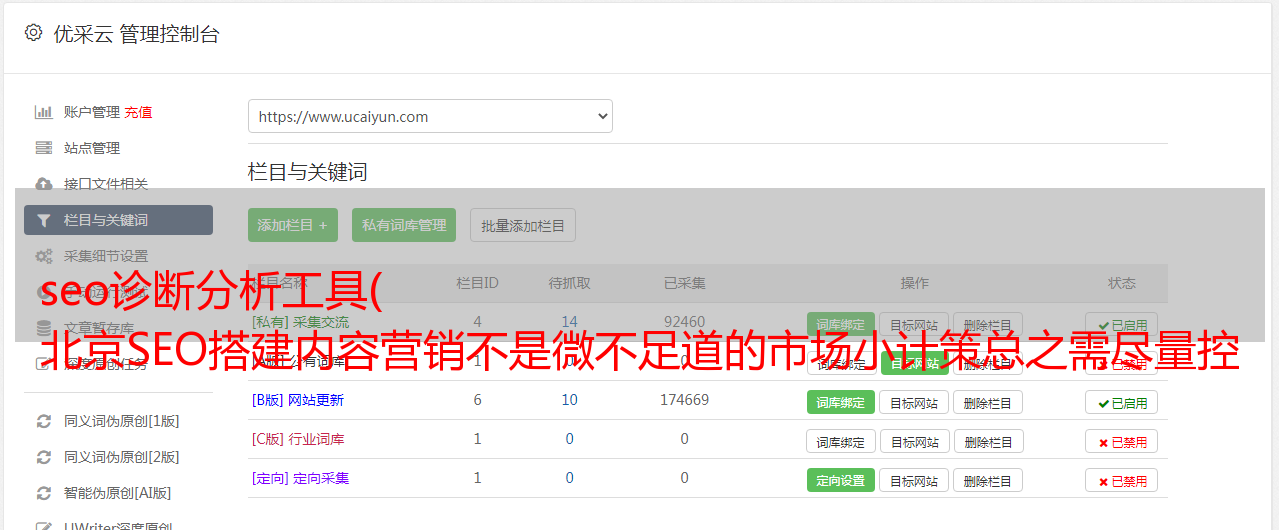Open 接口文件相关 in the sidebar
1279x530 pixels.
tap(106, 184)
